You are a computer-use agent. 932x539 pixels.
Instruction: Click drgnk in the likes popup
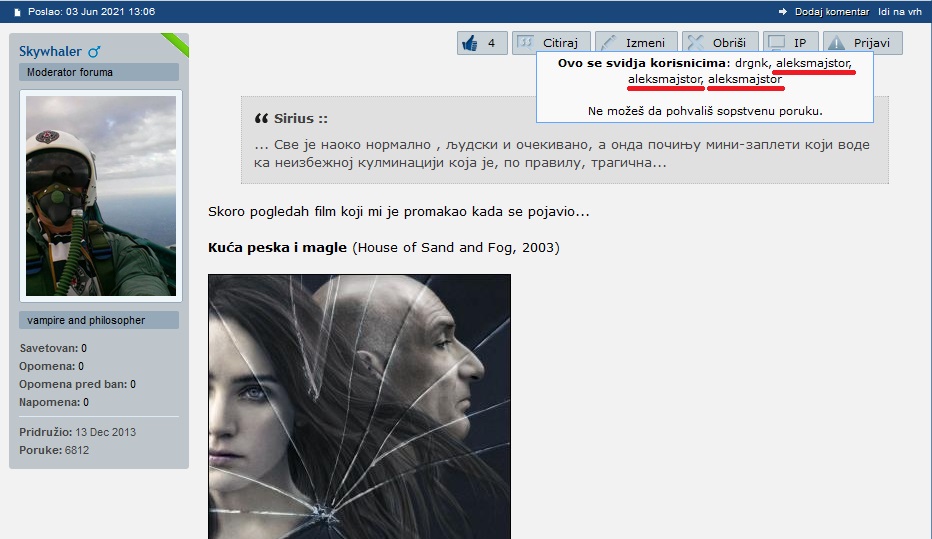point(751,63)
